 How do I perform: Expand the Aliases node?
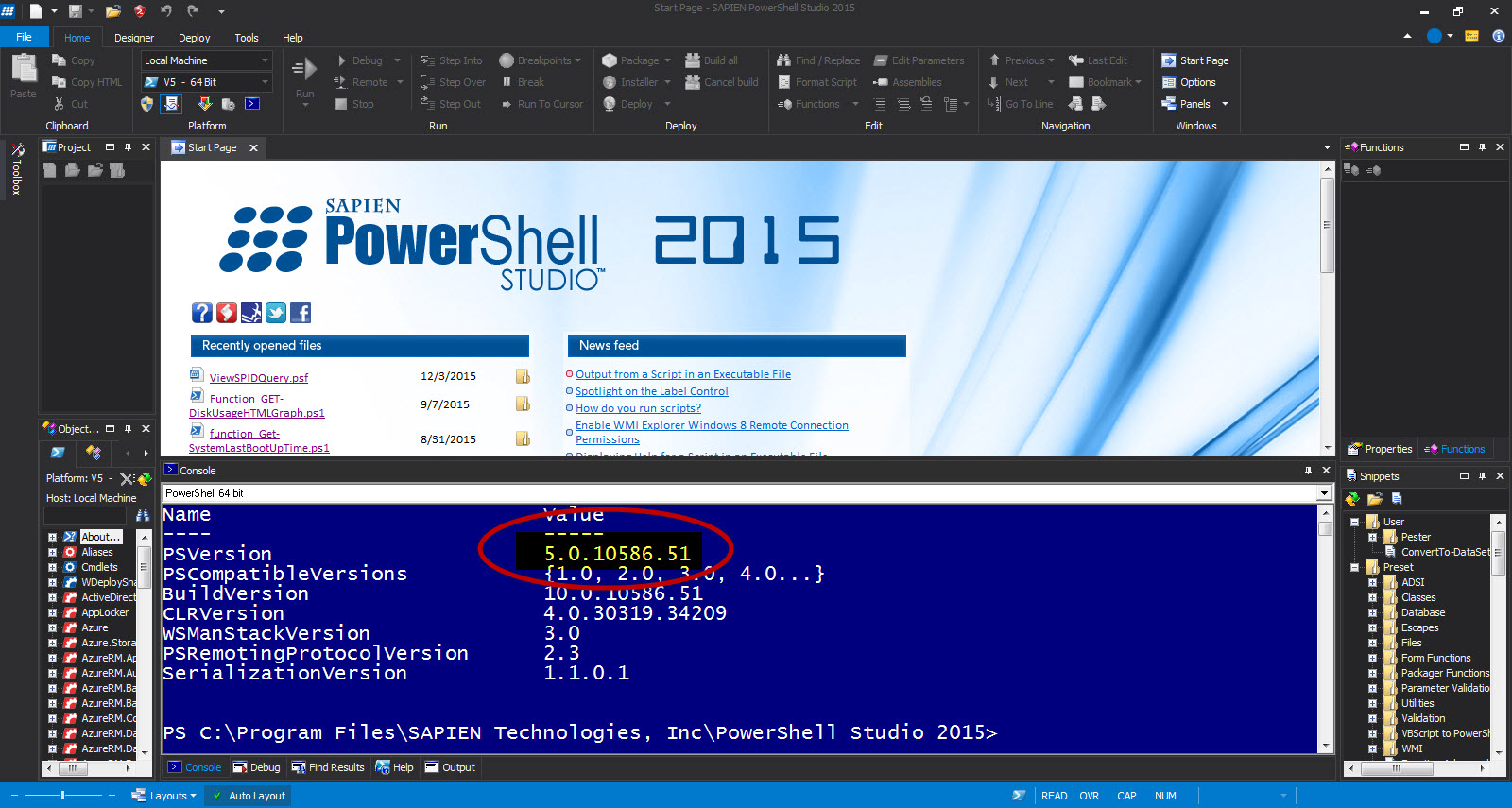52,552
